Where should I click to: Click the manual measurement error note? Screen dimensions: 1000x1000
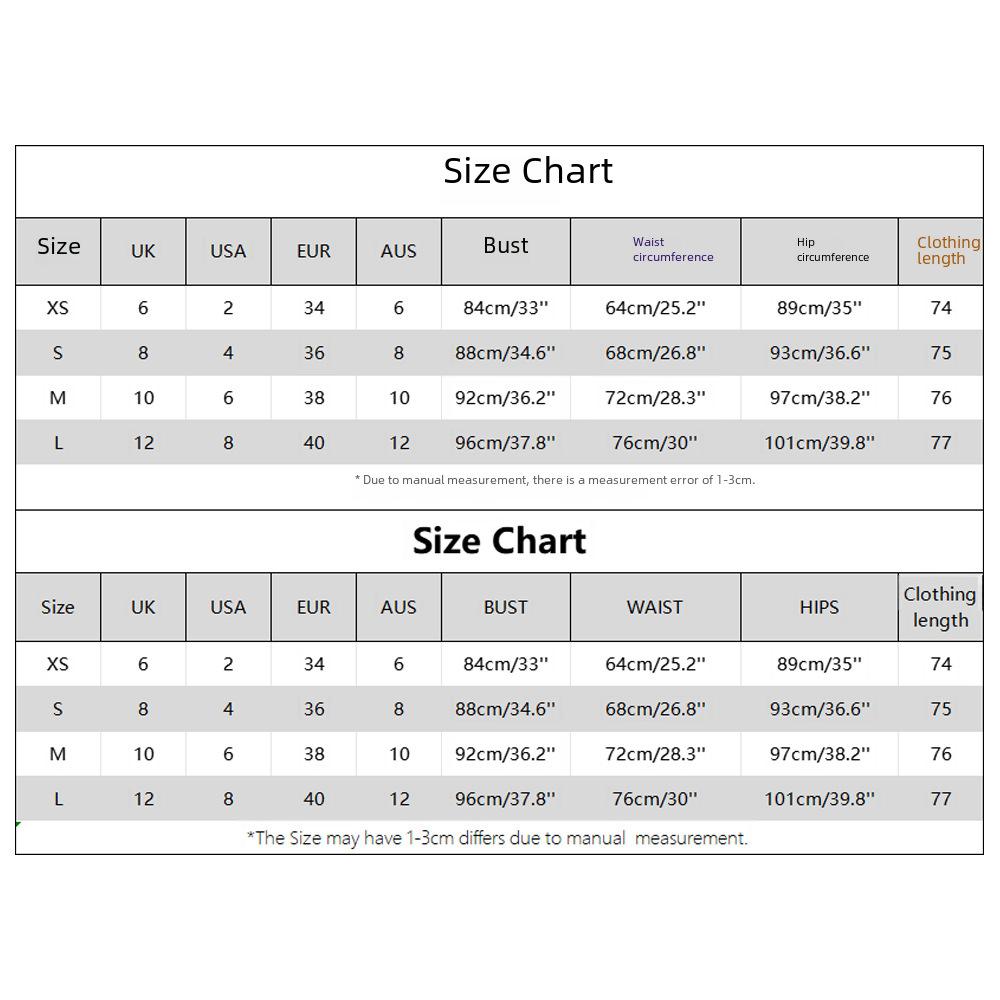coord(555,480)
